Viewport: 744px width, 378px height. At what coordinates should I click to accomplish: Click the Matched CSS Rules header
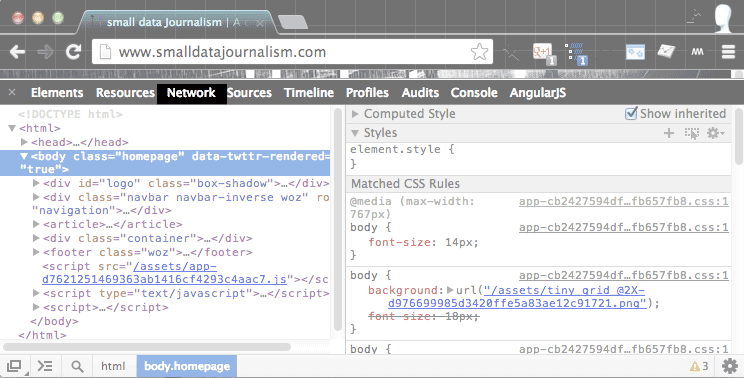539,184
